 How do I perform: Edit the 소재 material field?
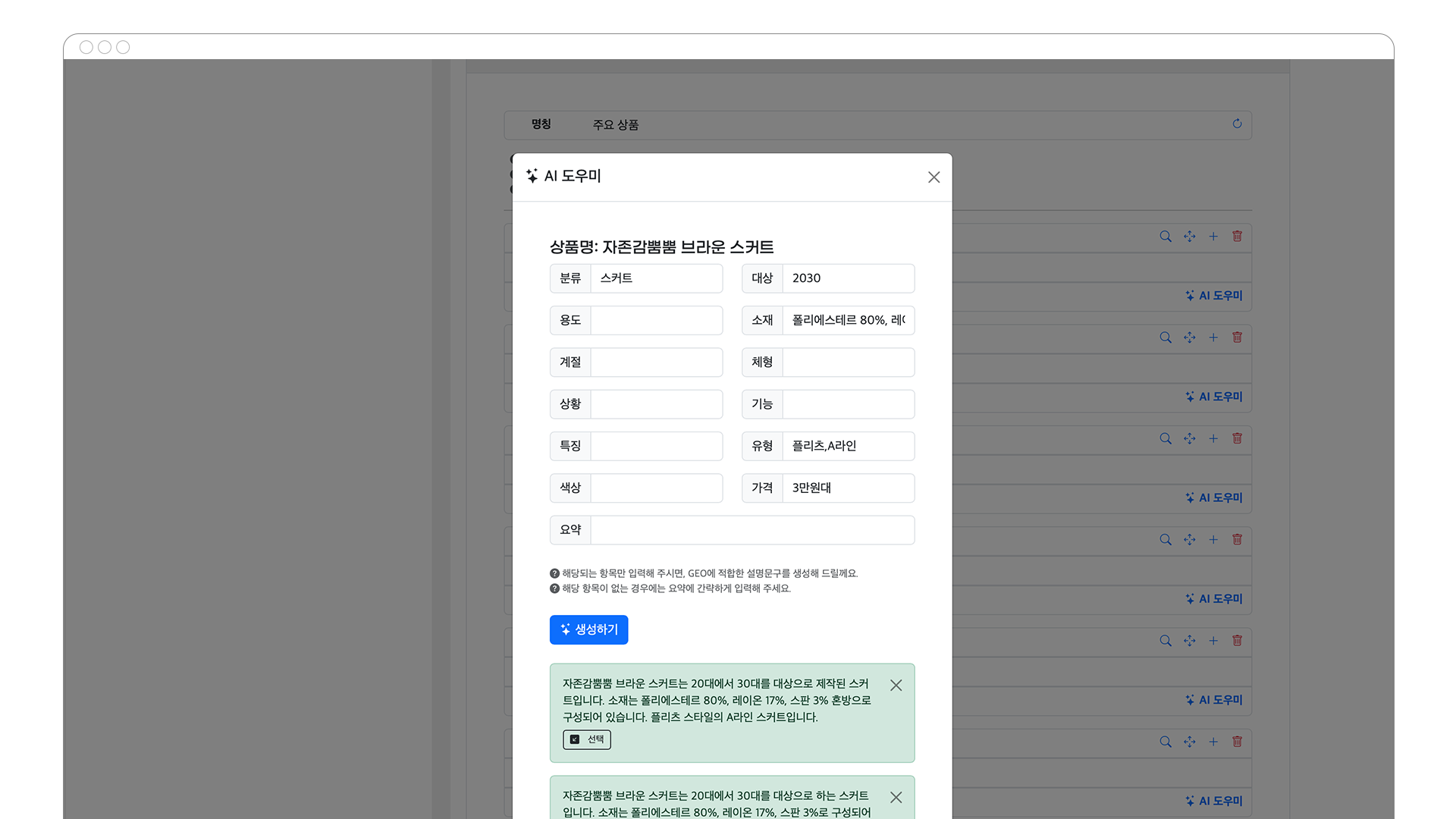pyautogui.click(x=848, y=320)
